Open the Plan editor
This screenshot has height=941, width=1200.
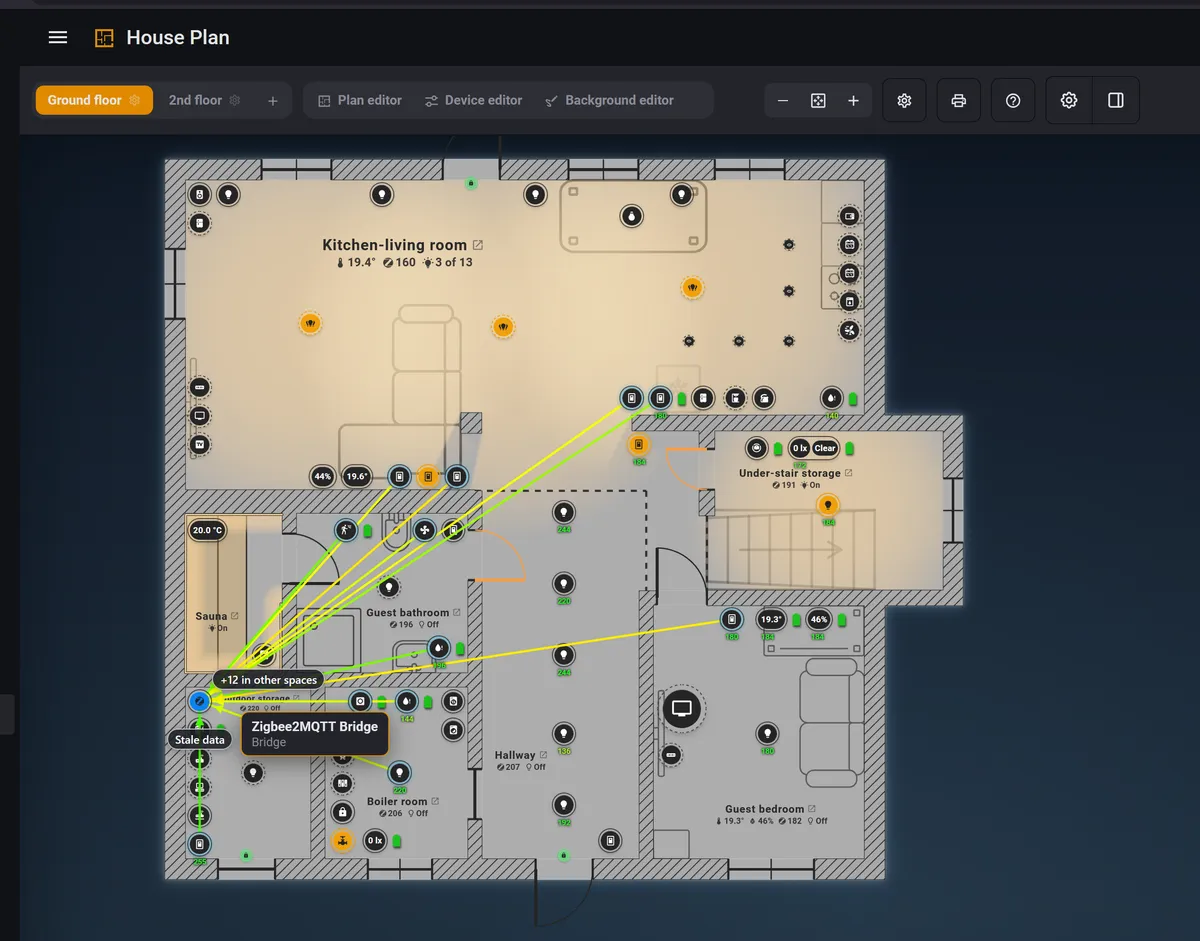point(360,100)
